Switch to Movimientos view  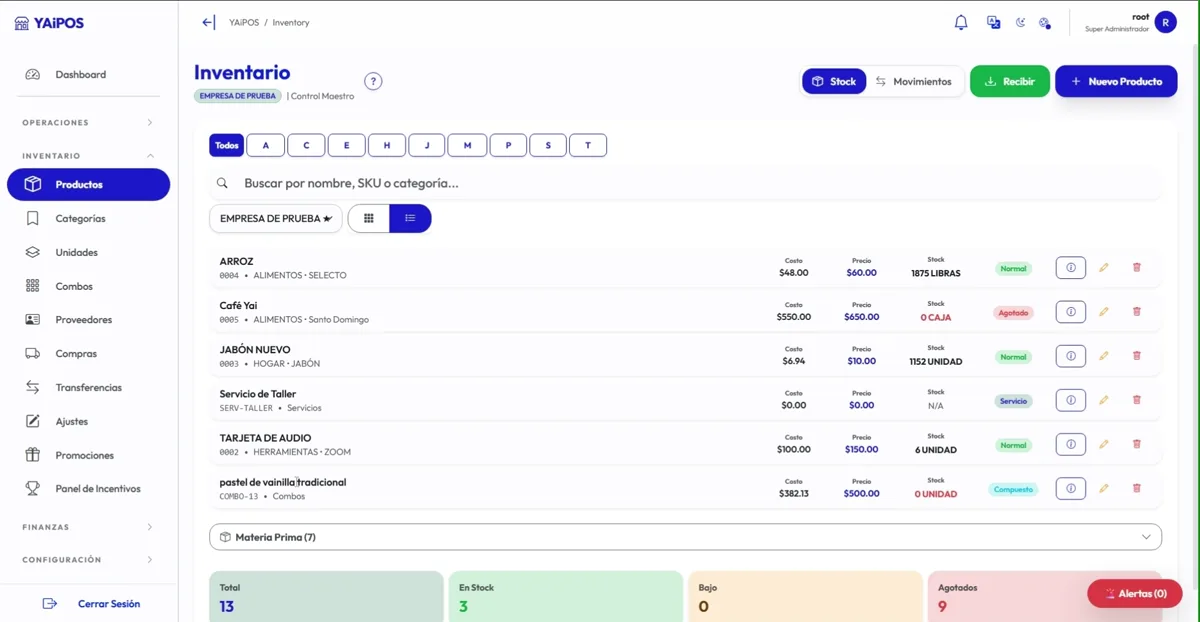point(914,81)
